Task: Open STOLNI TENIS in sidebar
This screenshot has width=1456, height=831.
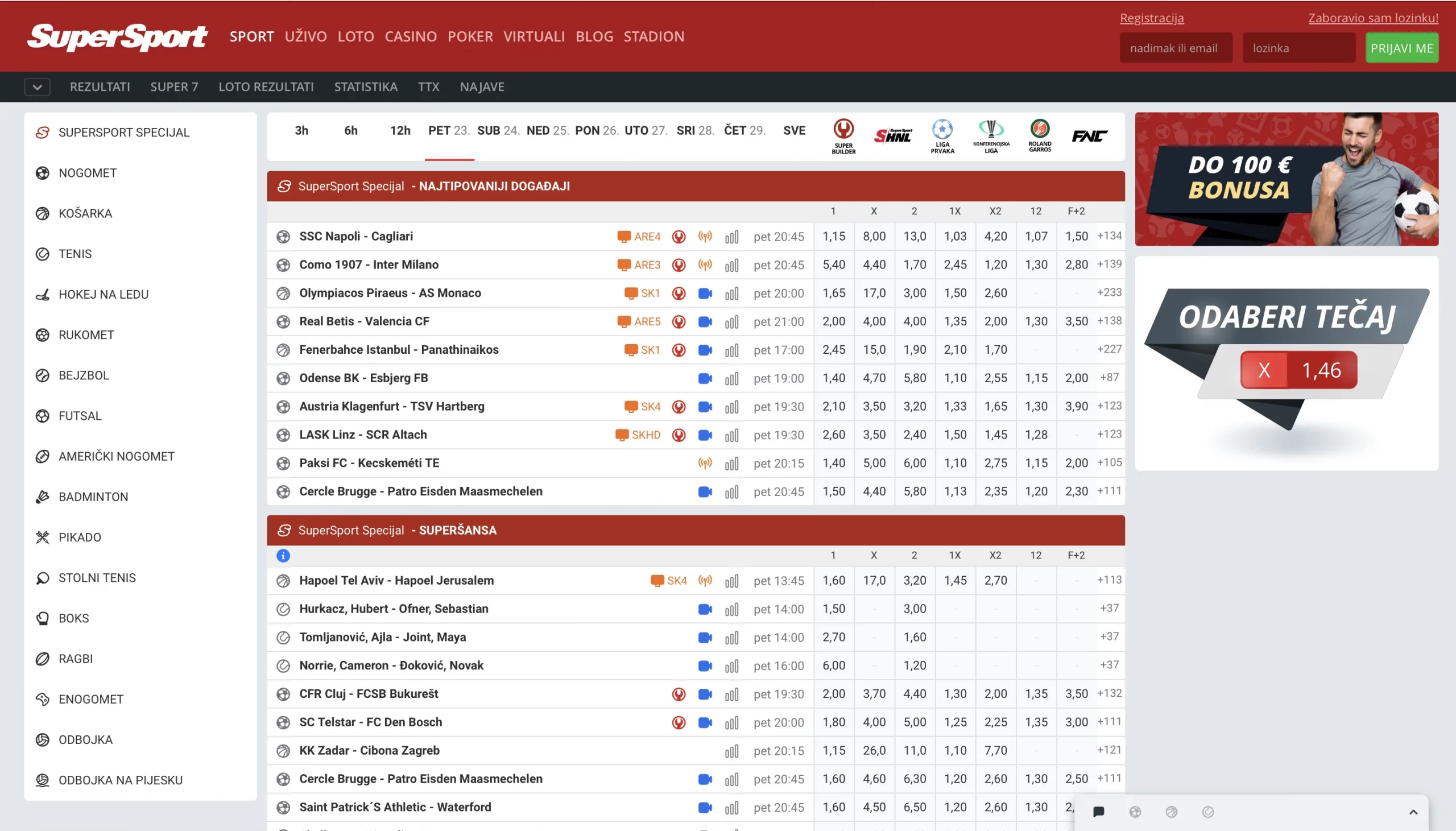Action: (x=140, y=577)
